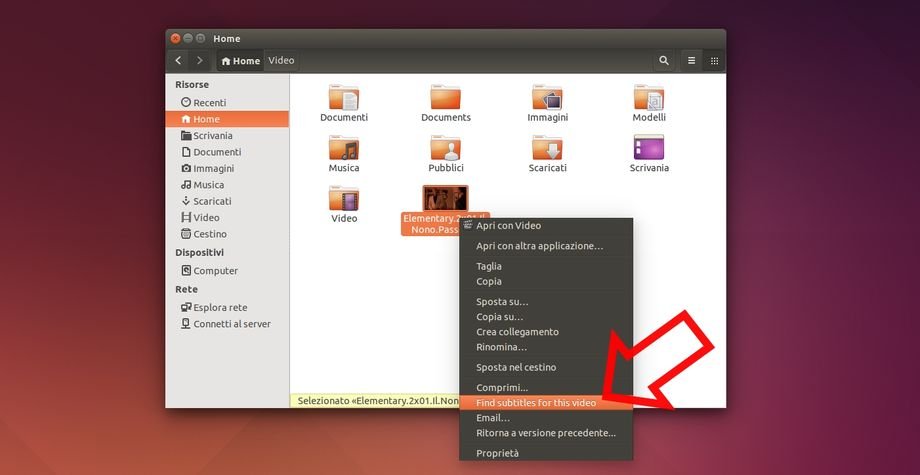This screenshot has height=475, width=920.
Task: Select Apri con altra applicazione menu entry
Action: pyautogui.click(x=539, y=246)
